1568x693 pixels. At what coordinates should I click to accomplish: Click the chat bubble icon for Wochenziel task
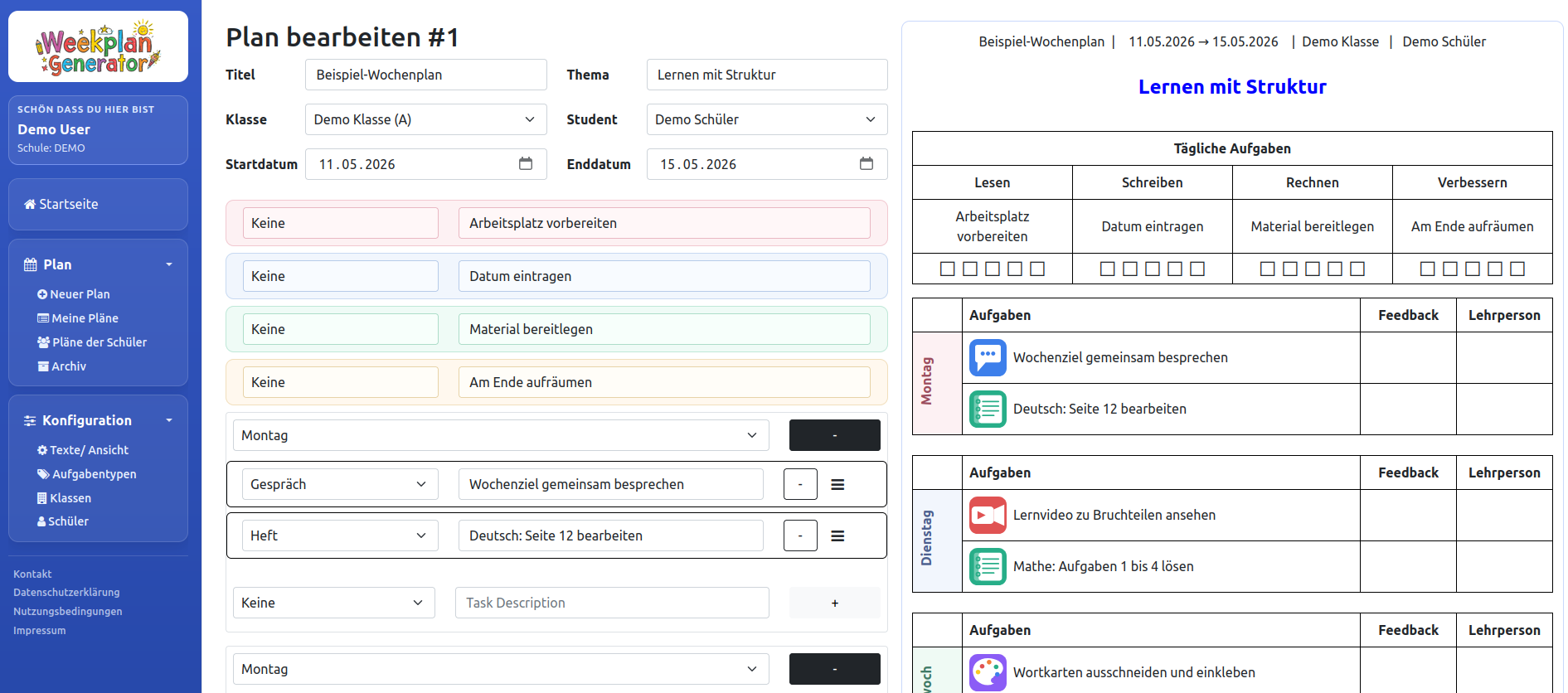tap(988, 357)
